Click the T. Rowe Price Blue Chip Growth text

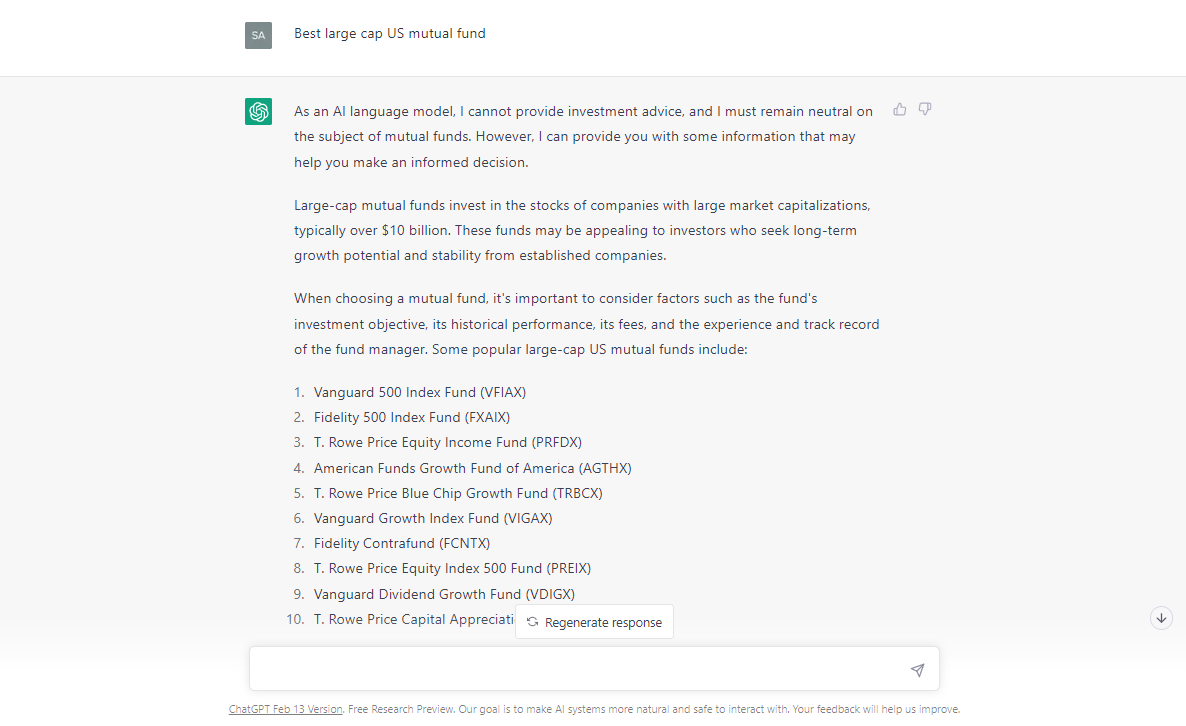tap(458, 493)
